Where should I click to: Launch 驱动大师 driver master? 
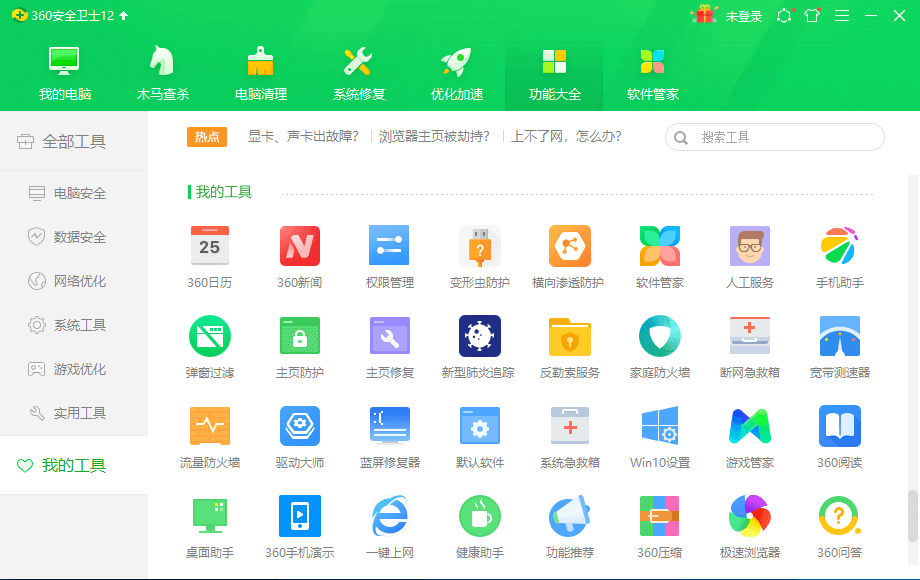click(x=300, y=437)
